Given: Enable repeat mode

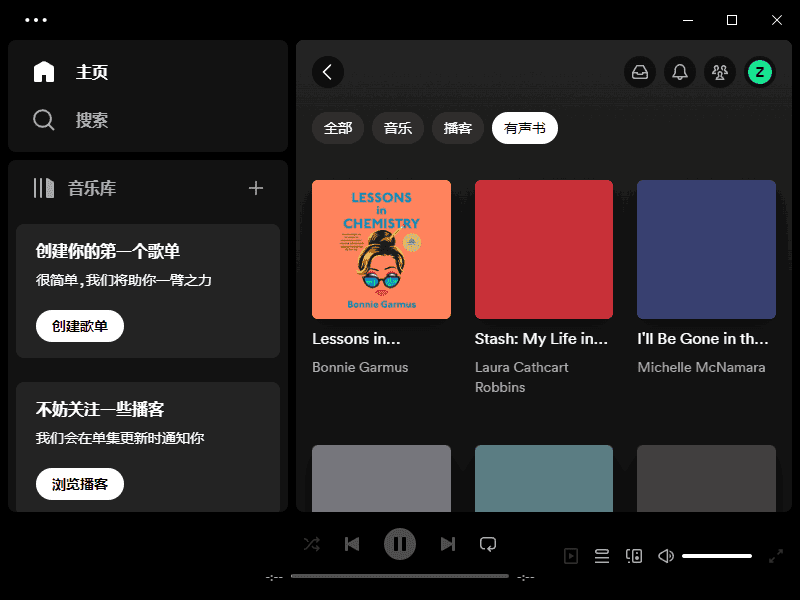Looking at the screenshot, I should 488,543.
